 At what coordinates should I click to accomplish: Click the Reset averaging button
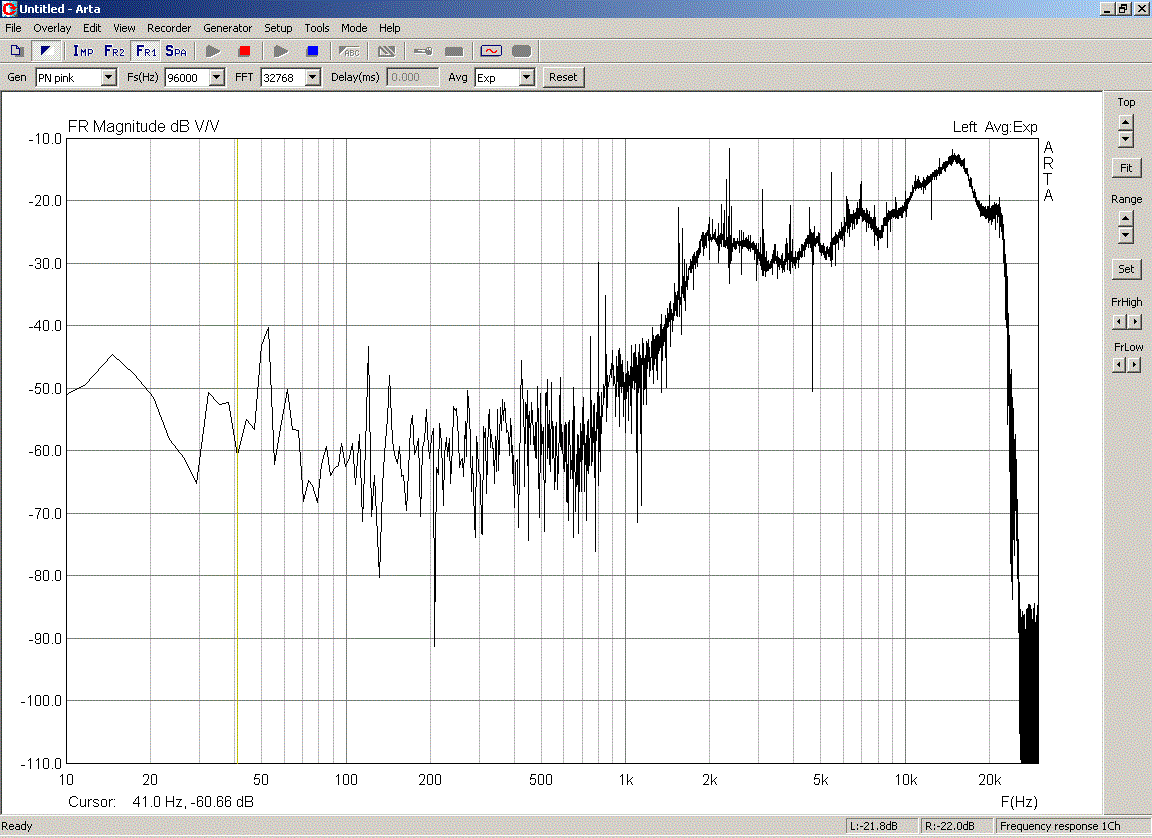pyautogui.click(x=563, y=77)
